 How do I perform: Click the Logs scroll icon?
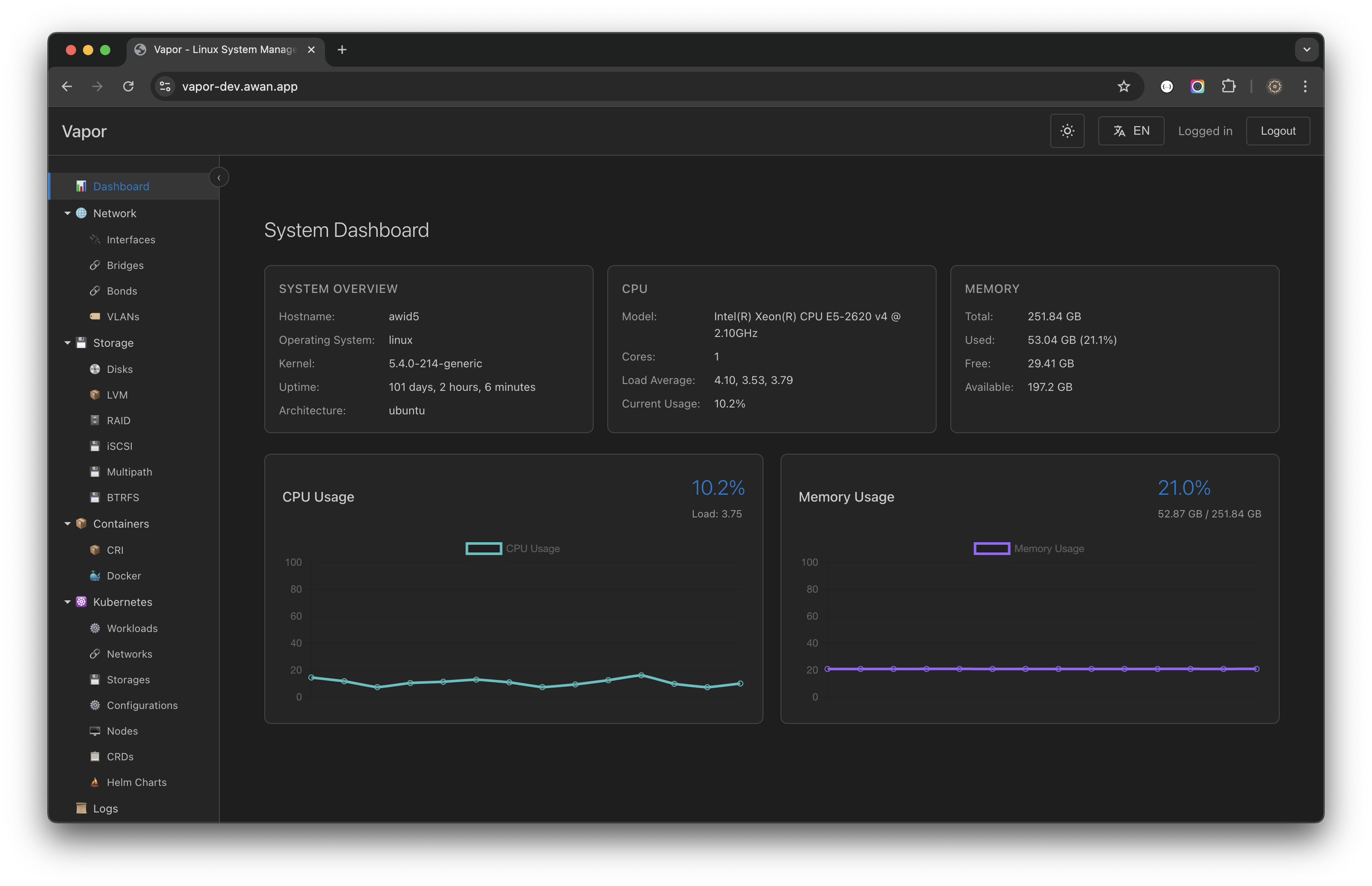[81, 808]
